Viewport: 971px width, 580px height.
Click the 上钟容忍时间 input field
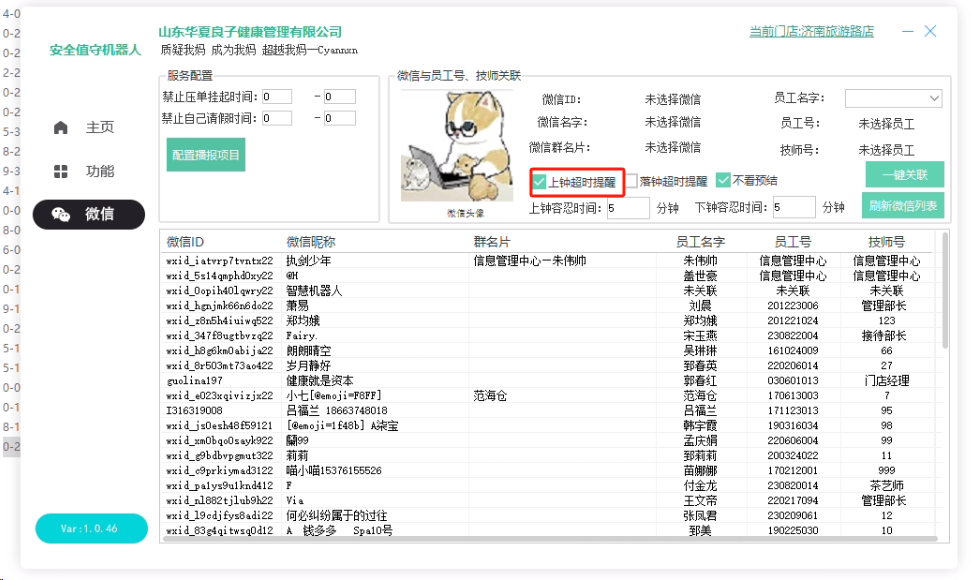[627, 208]
